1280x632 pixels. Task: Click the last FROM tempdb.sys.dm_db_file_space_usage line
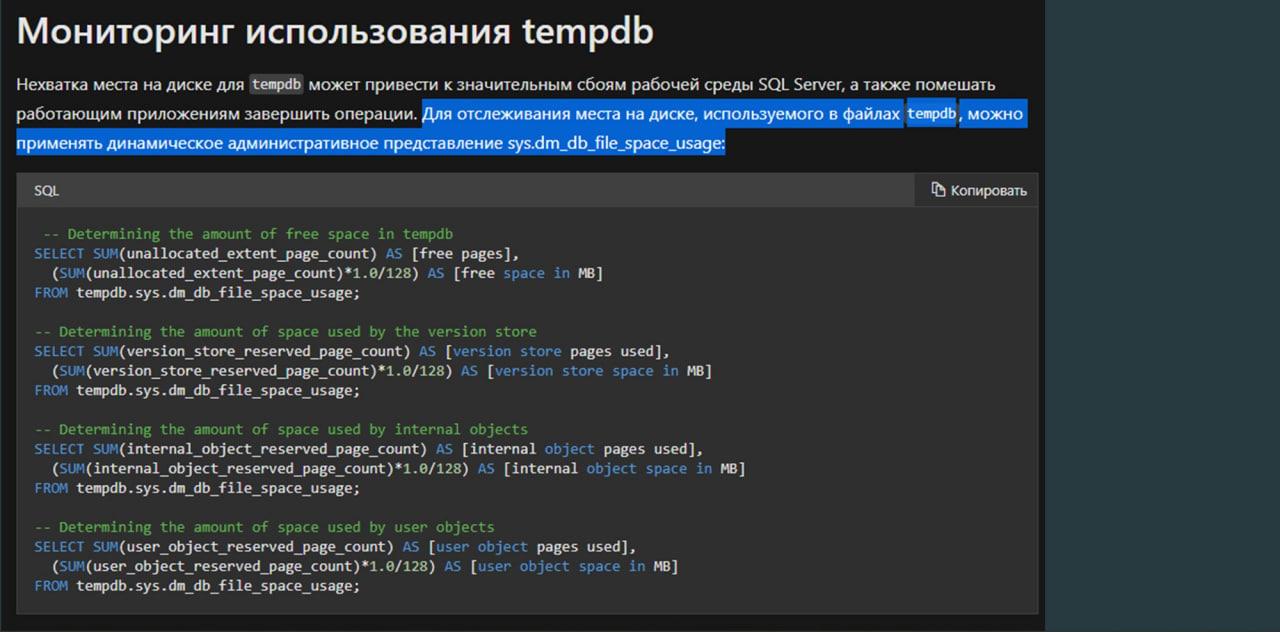(196, 586)
